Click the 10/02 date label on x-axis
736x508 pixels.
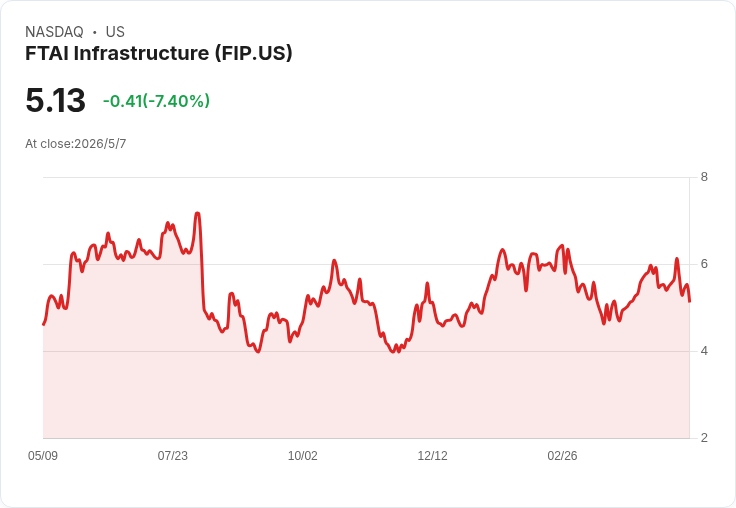click(x=302, y=456)
